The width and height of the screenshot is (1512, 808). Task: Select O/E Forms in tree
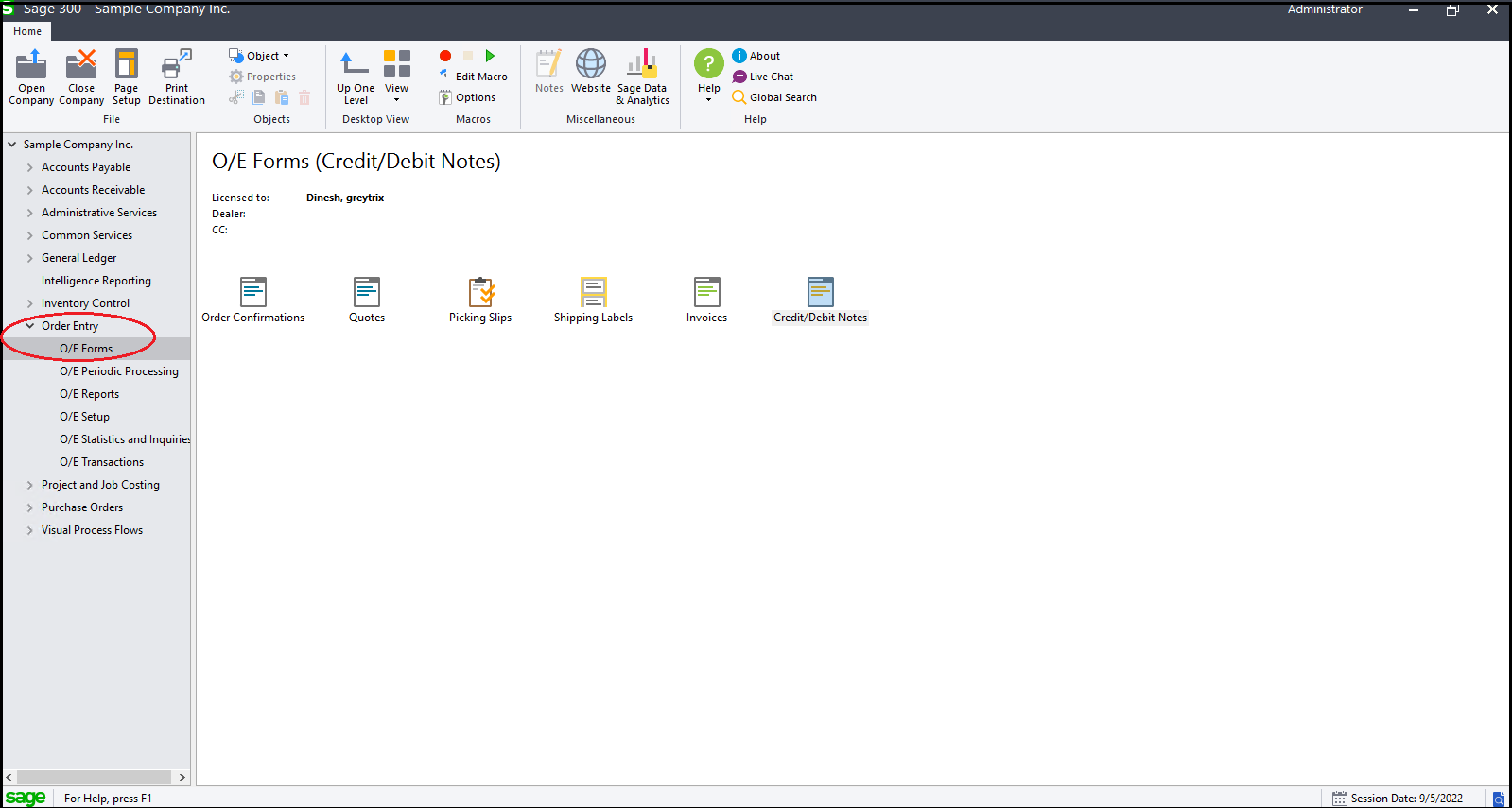click(x=86, y=349)
